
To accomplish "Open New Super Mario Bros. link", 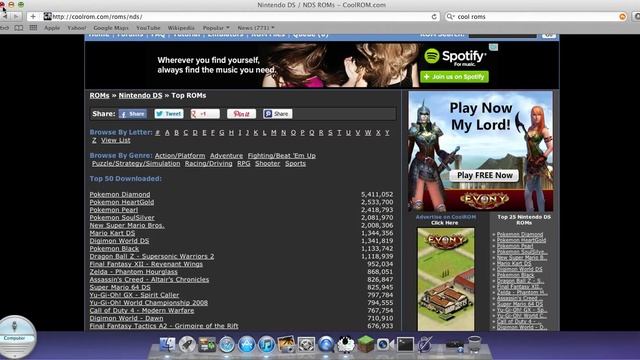I will (127, 226).
